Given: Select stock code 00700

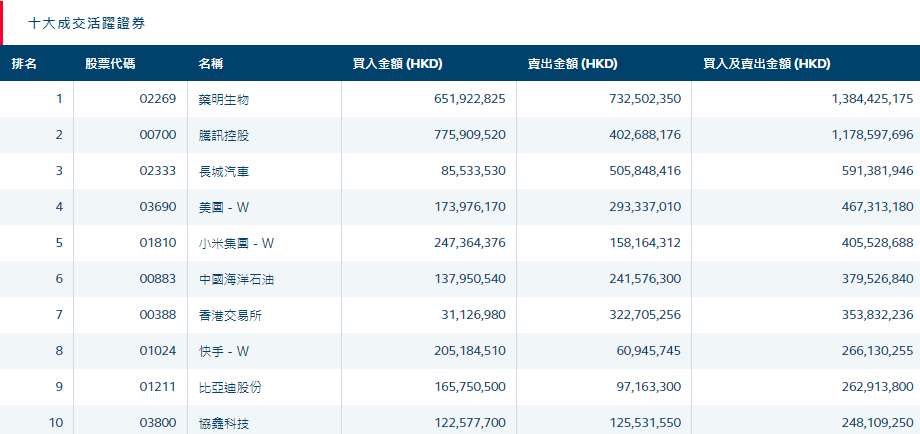Looking at the screenshot, I should tap(158, 135).
